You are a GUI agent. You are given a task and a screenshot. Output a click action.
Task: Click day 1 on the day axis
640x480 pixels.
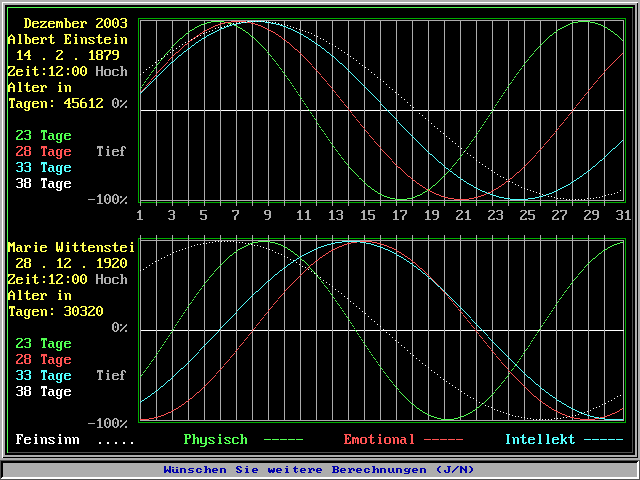[140, 215]
